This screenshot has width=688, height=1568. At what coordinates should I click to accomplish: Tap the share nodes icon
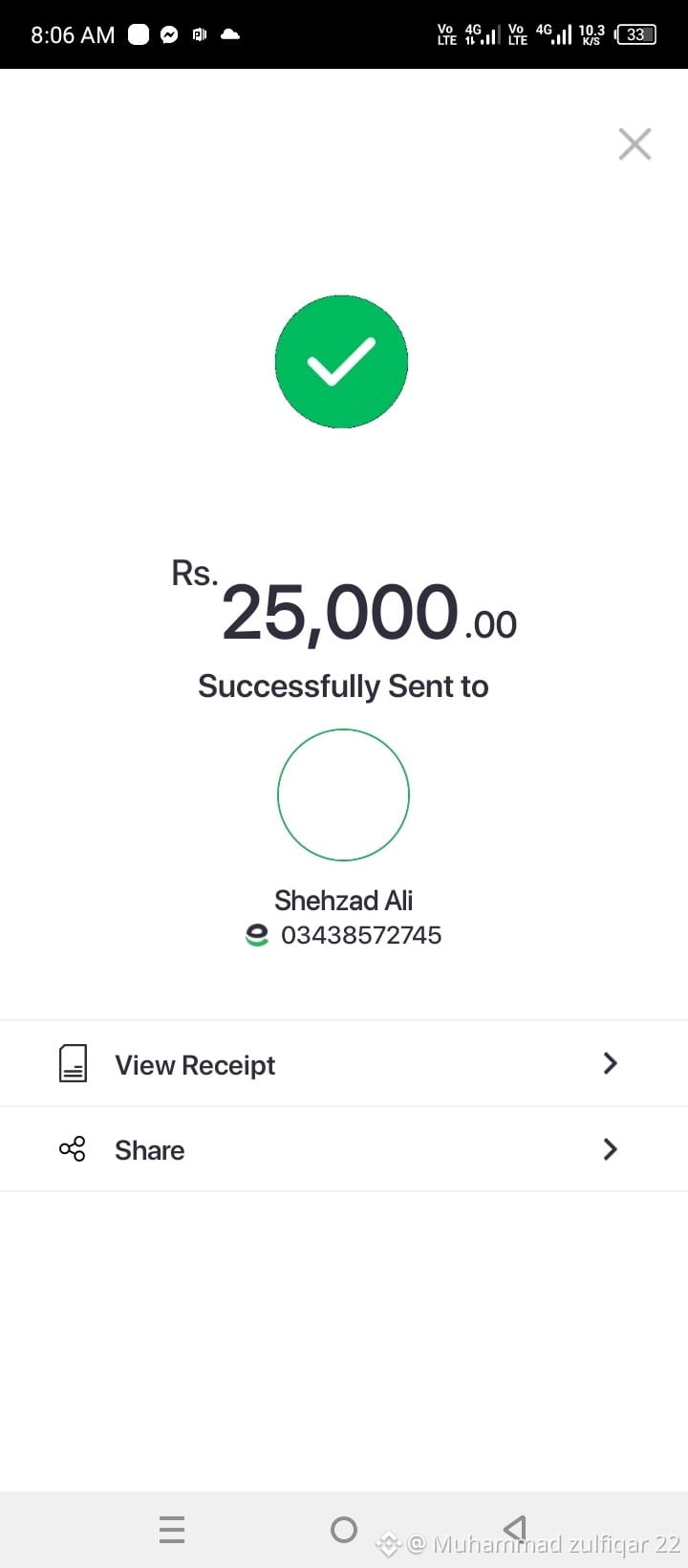tap(73, 1148)
